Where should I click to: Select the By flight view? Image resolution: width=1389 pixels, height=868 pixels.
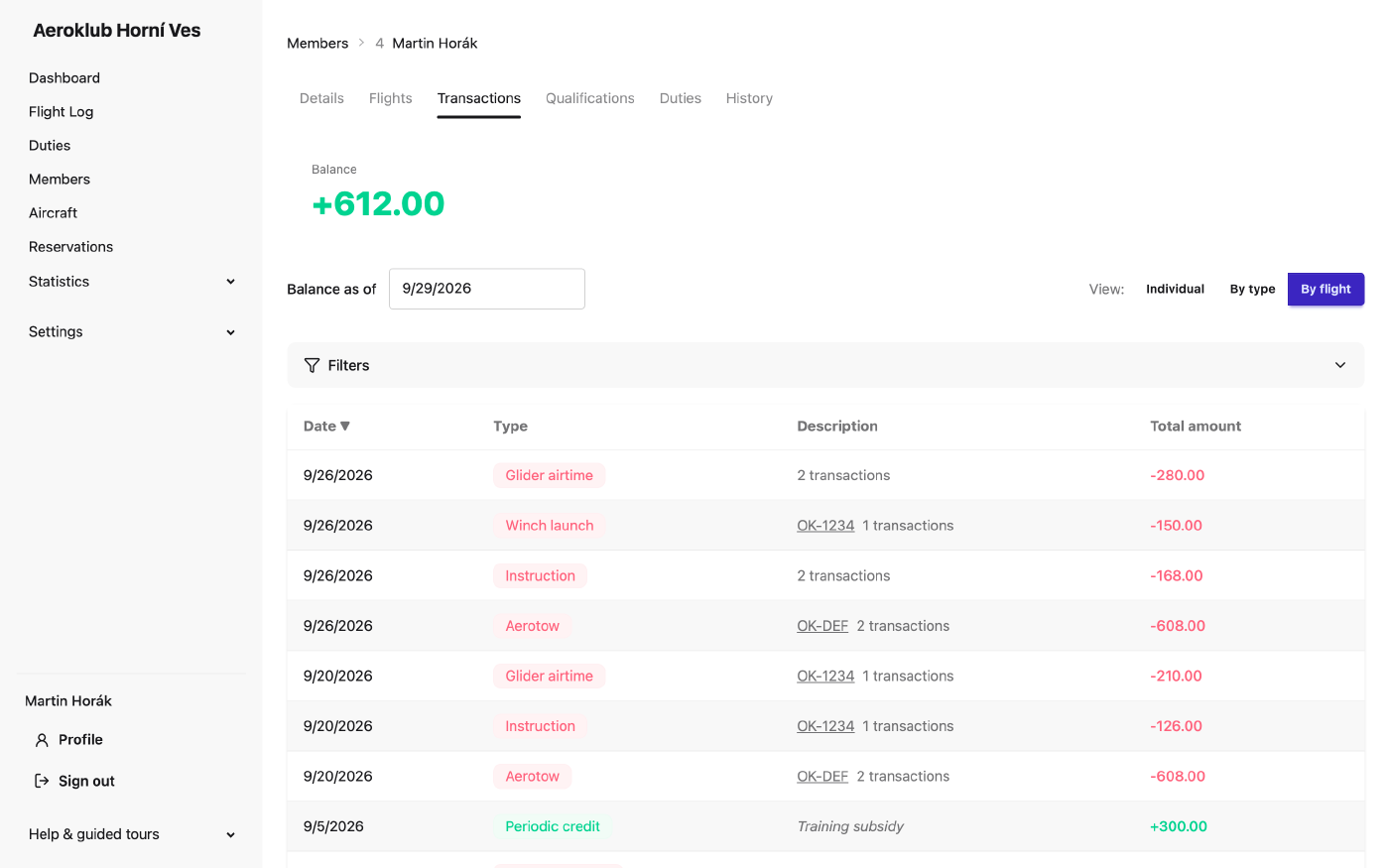pyautogui.click(x=1326, y=290)
